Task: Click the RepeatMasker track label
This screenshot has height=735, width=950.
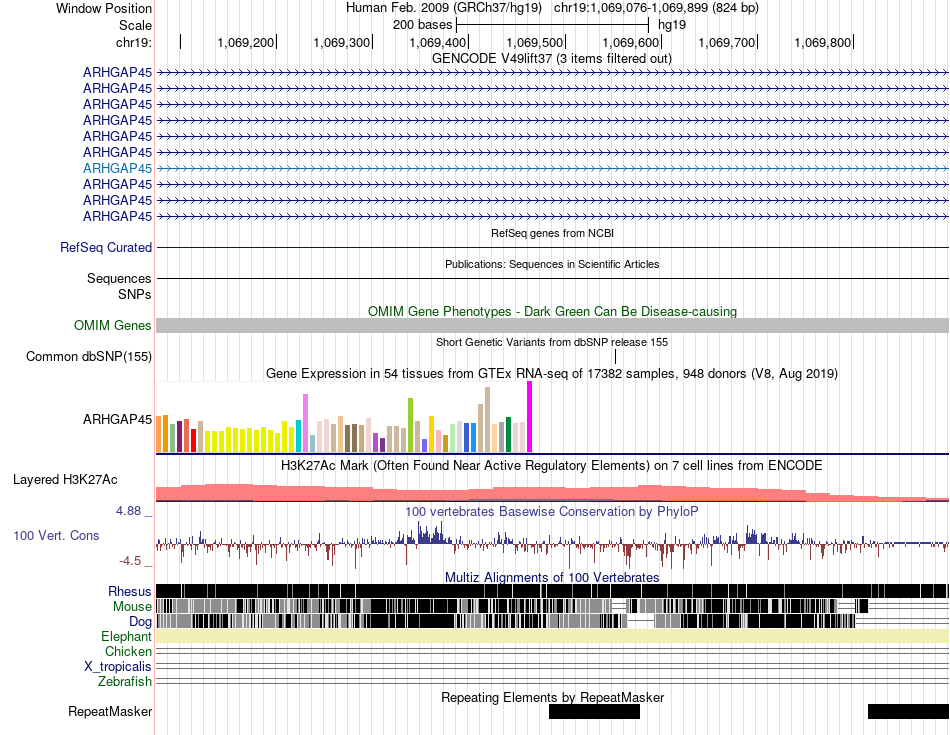Action: [110, 711]
